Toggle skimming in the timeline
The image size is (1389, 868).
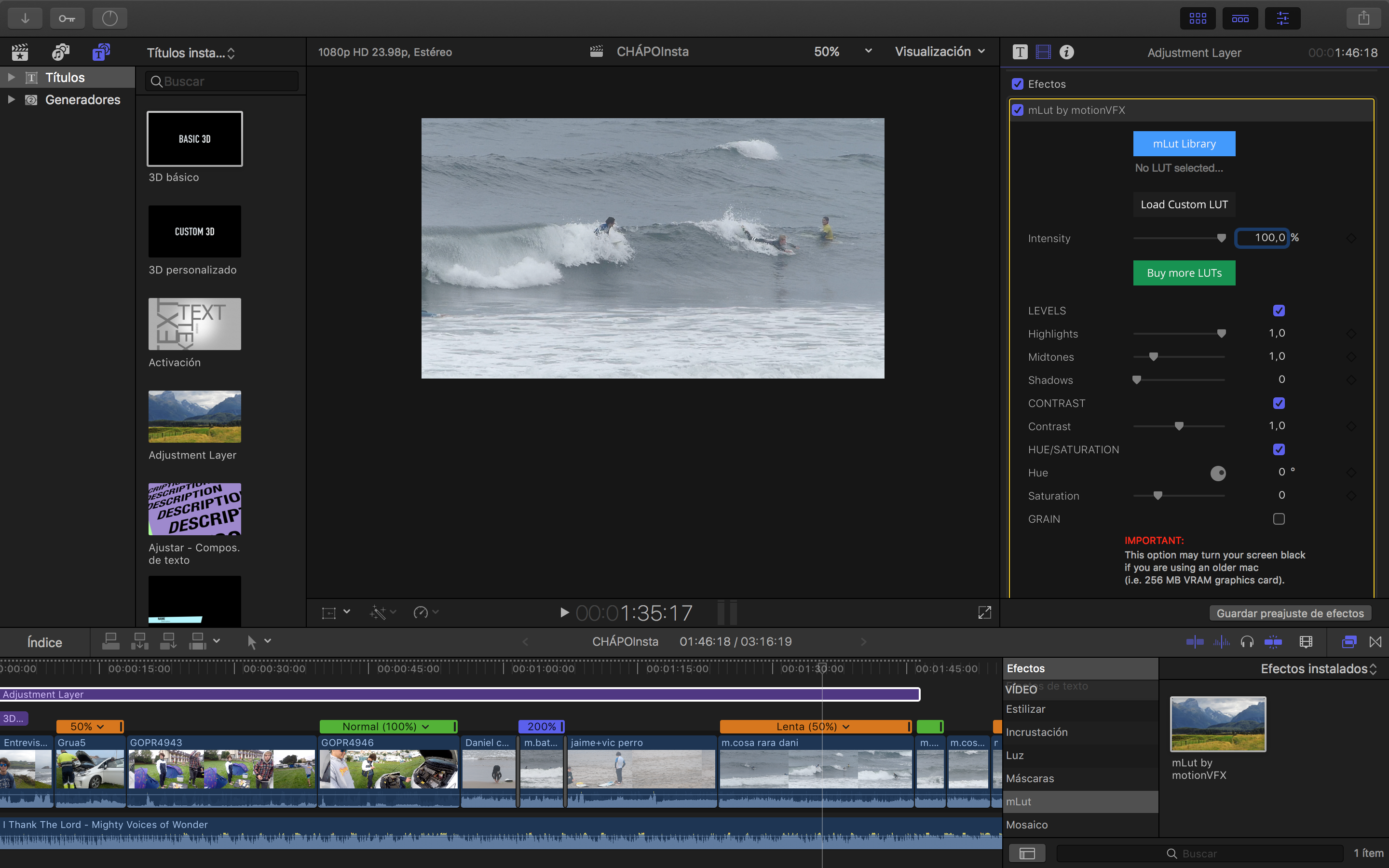pos(1195,642)
